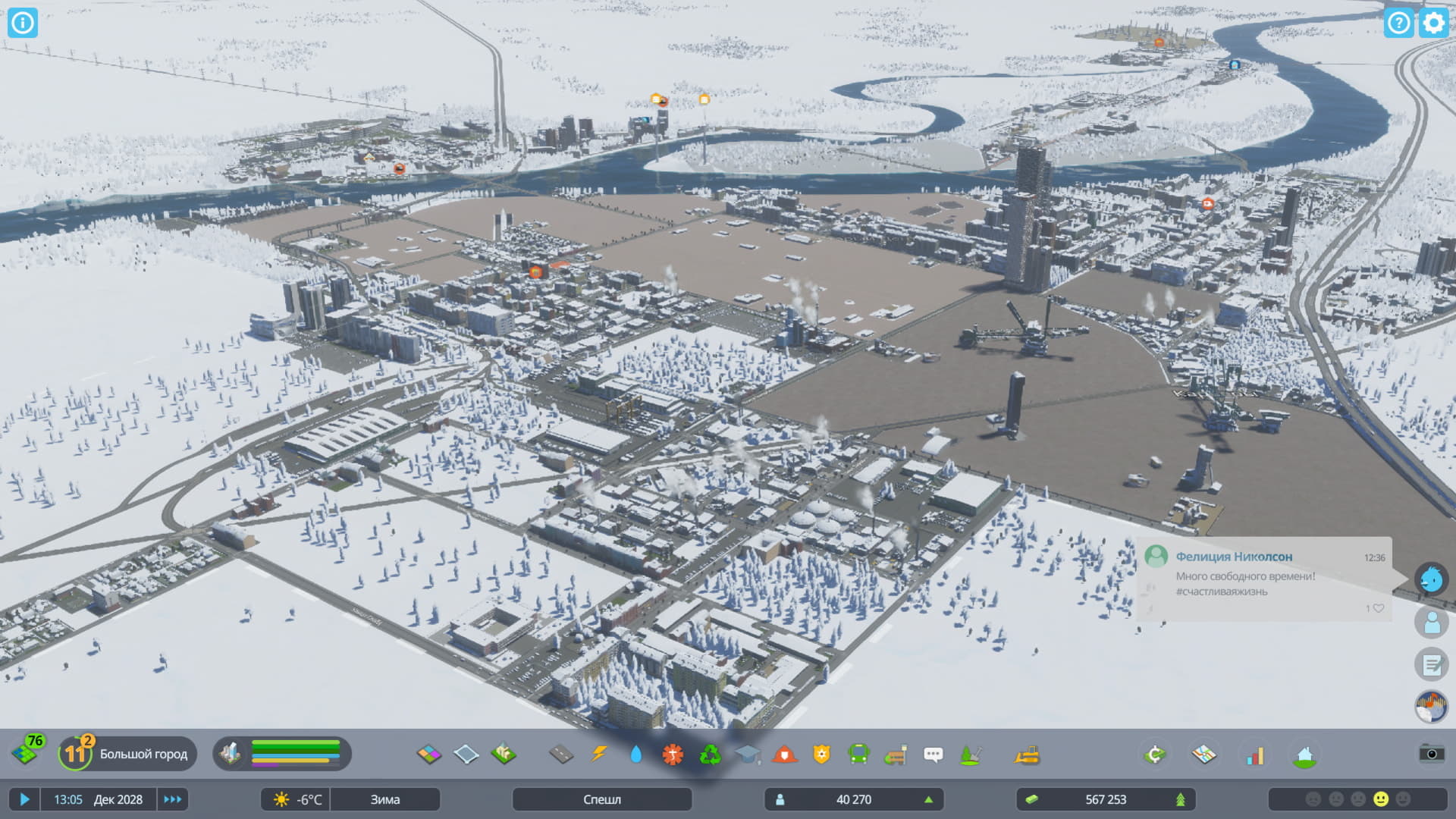Select the Zoning tool
This screenshot has width=1456, height=819.
pyautogui.click(x=429, y=754)
